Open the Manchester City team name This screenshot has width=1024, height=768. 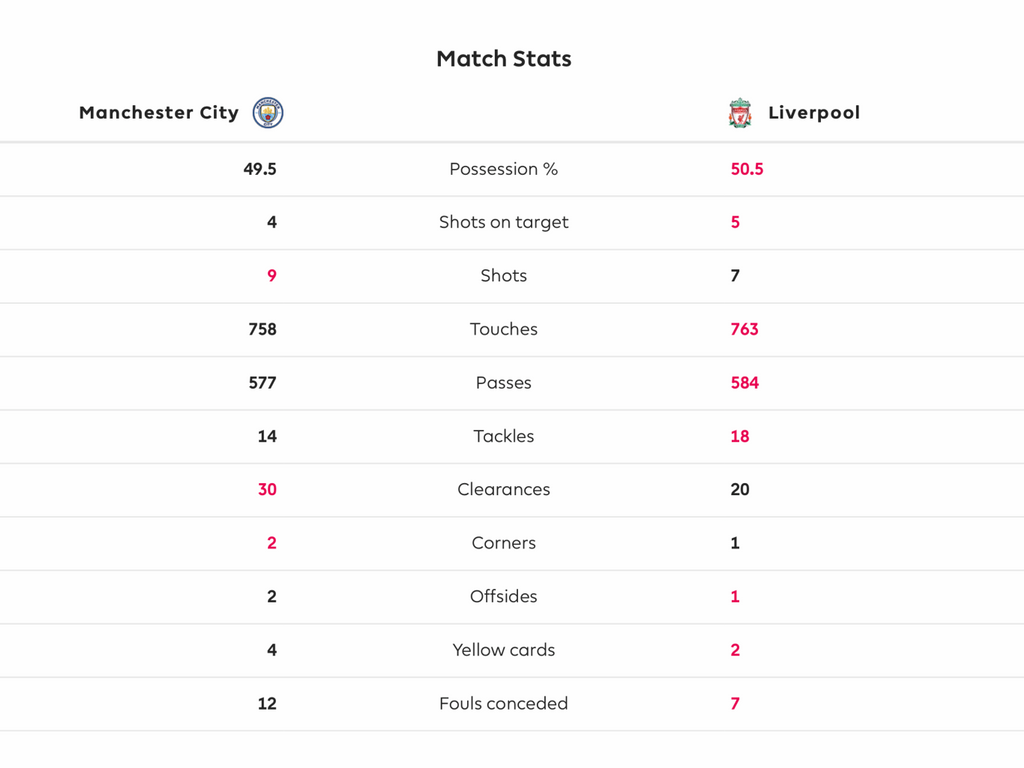[159, 113]
